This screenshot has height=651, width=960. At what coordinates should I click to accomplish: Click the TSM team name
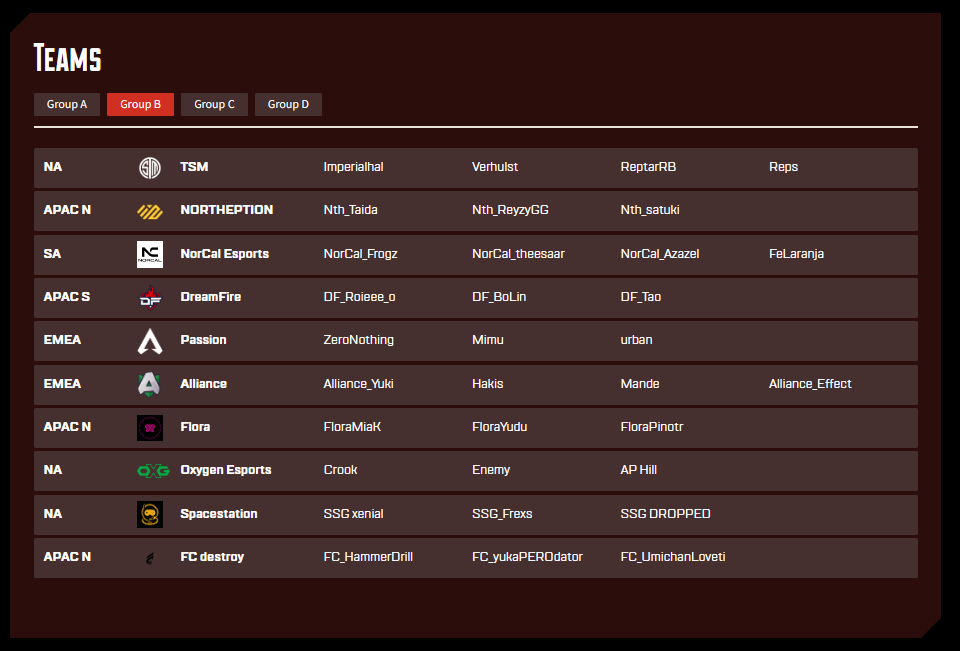194,167
